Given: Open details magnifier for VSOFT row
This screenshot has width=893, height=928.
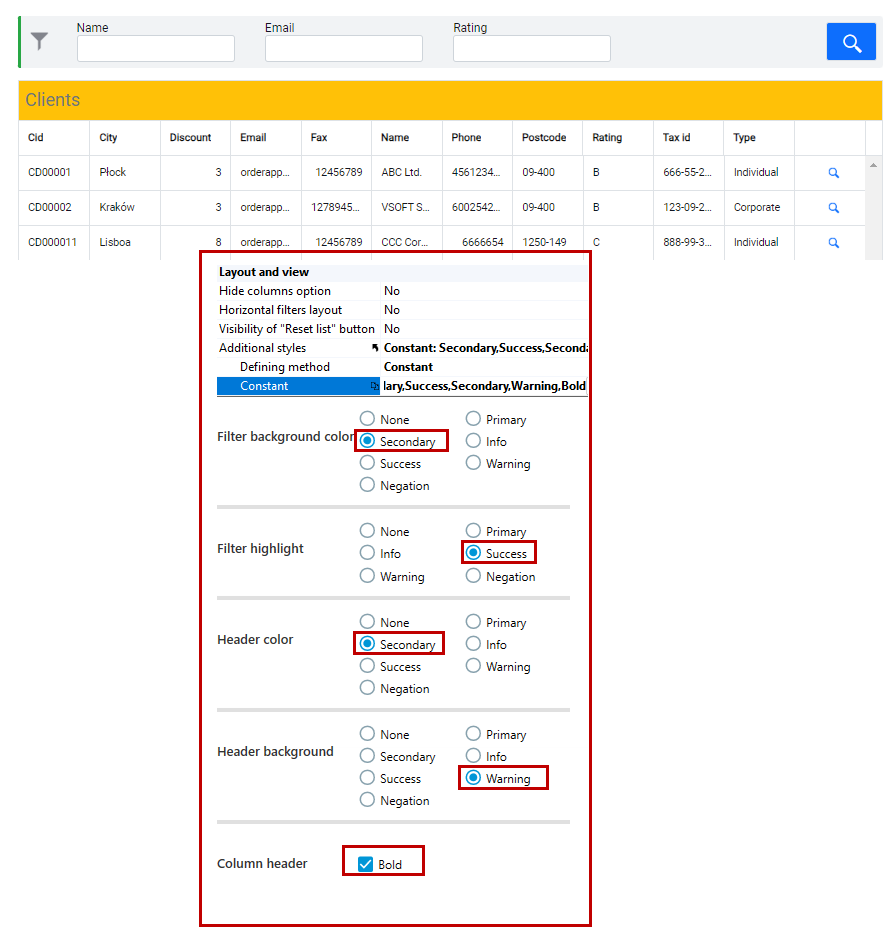Looking at the screenshot, I should click(x=833, y=208).
